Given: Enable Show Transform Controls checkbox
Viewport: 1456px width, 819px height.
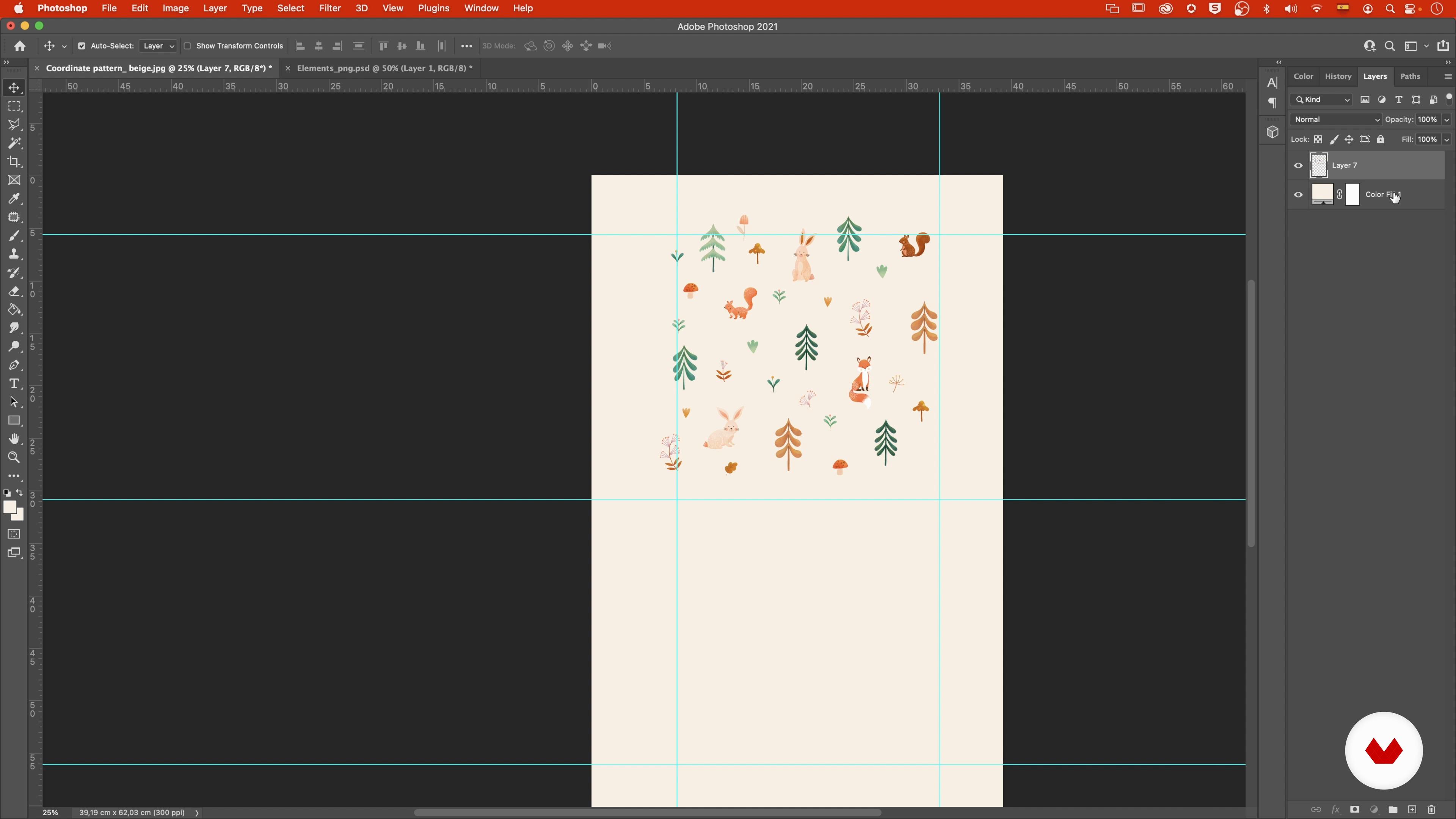Looking at the screenshot, I should [187, 46].
